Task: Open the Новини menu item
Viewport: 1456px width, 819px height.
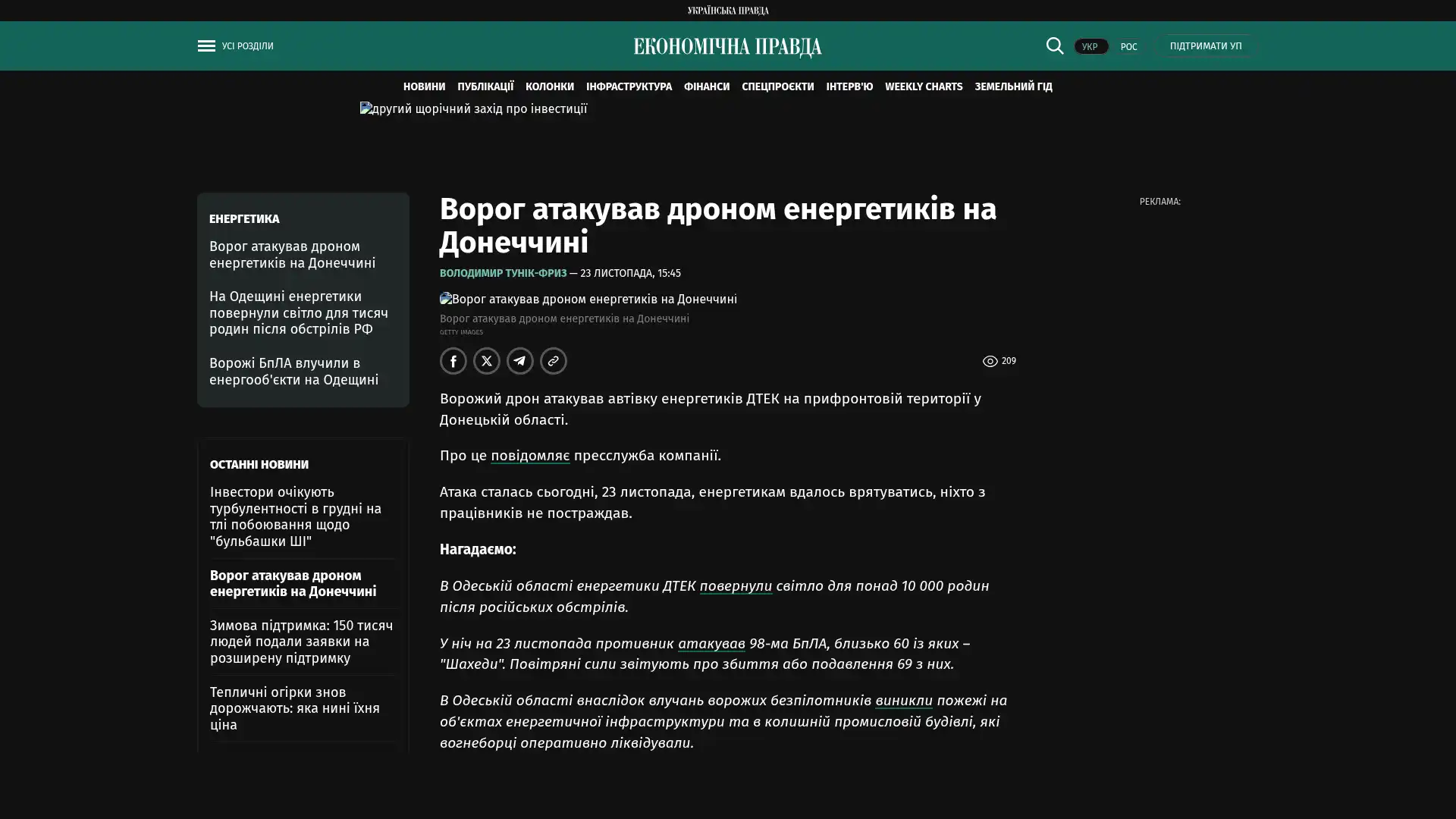Action: tap(424, 86)
